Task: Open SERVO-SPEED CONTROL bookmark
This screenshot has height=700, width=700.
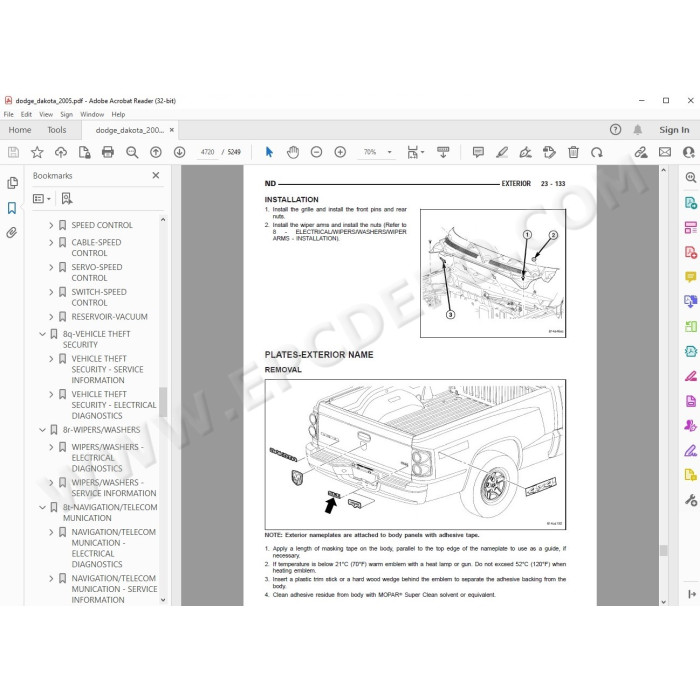Action: (x=97, y=272)
